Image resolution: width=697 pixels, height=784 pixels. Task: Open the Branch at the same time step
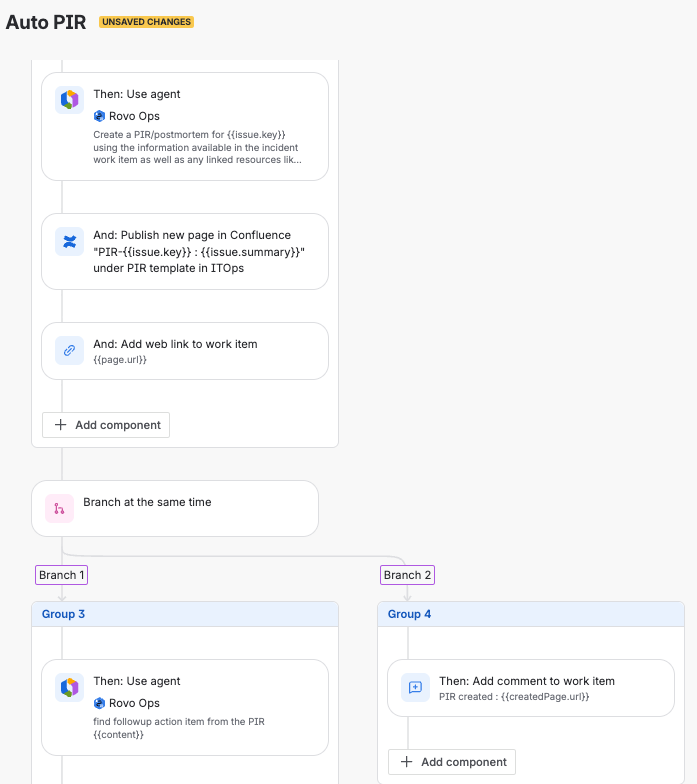pos(175,508)
